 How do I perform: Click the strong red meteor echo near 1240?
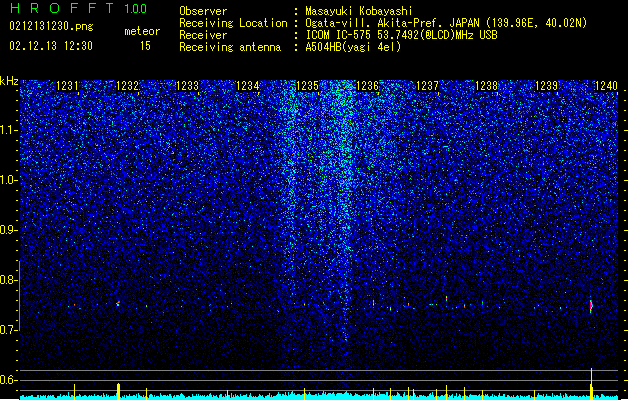pos(591,306)
